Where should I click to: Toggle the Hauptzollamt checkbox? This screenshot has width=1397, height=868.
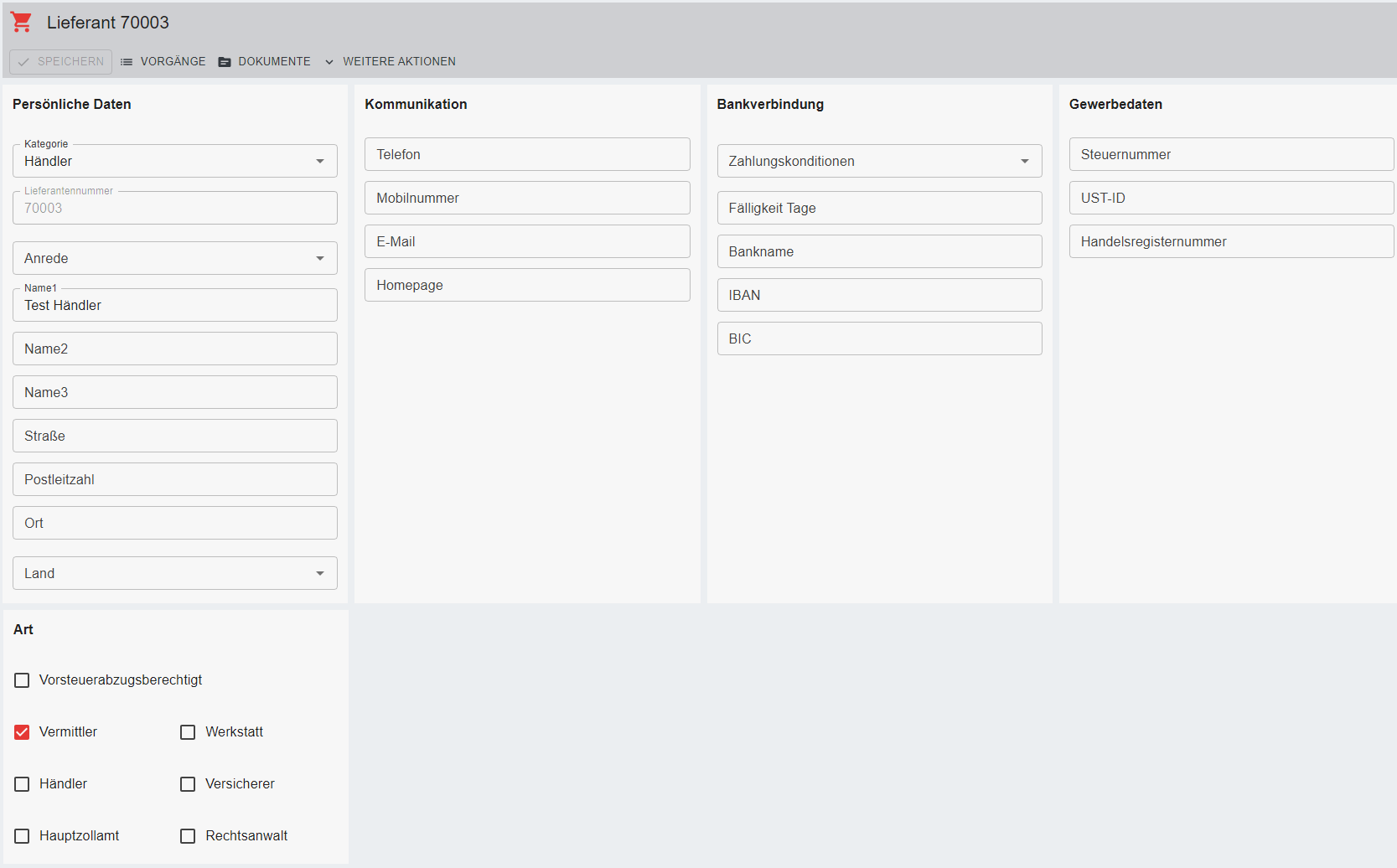[x=22, y=836]
